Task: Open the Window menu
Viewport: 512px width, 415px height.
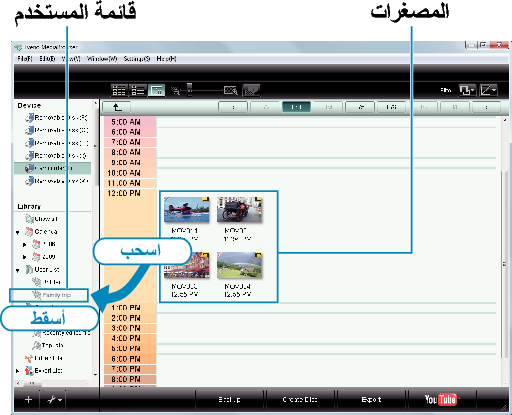Action: tap(102, 59)
